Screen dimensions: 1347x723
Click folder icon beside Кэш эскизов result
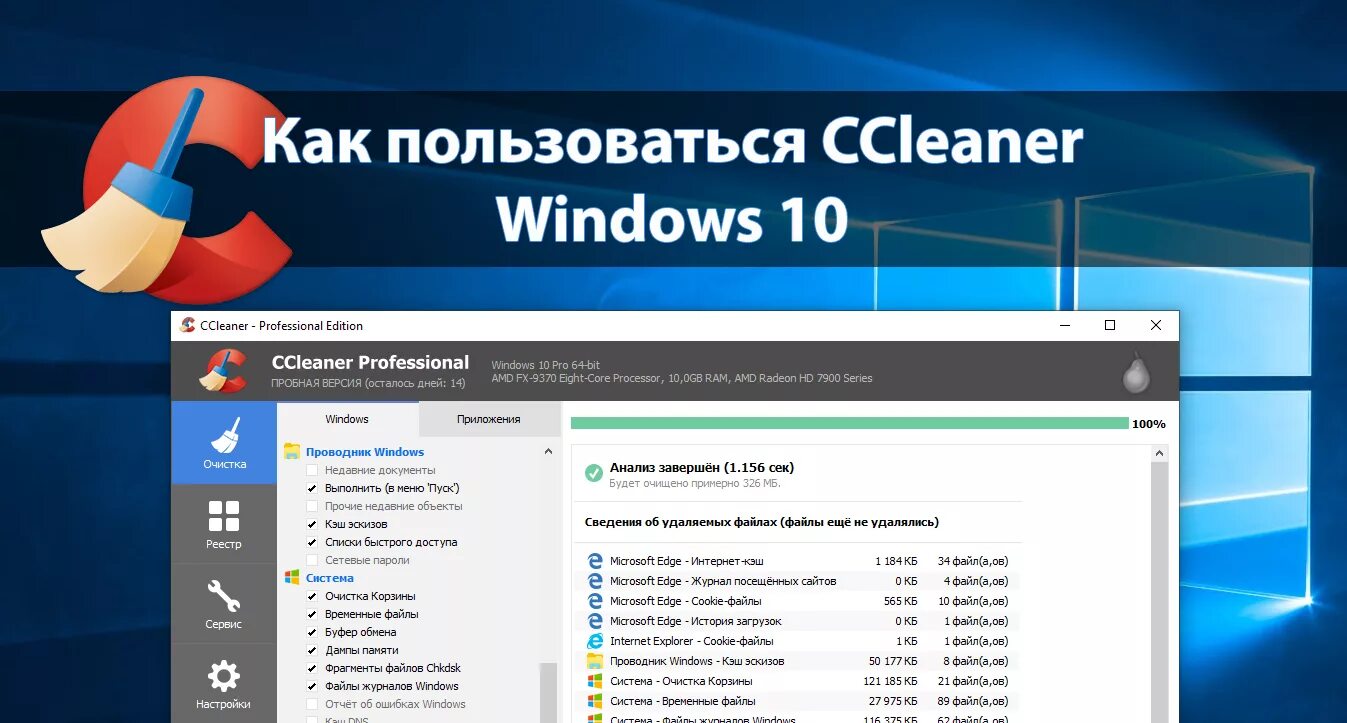pos(595,661)
